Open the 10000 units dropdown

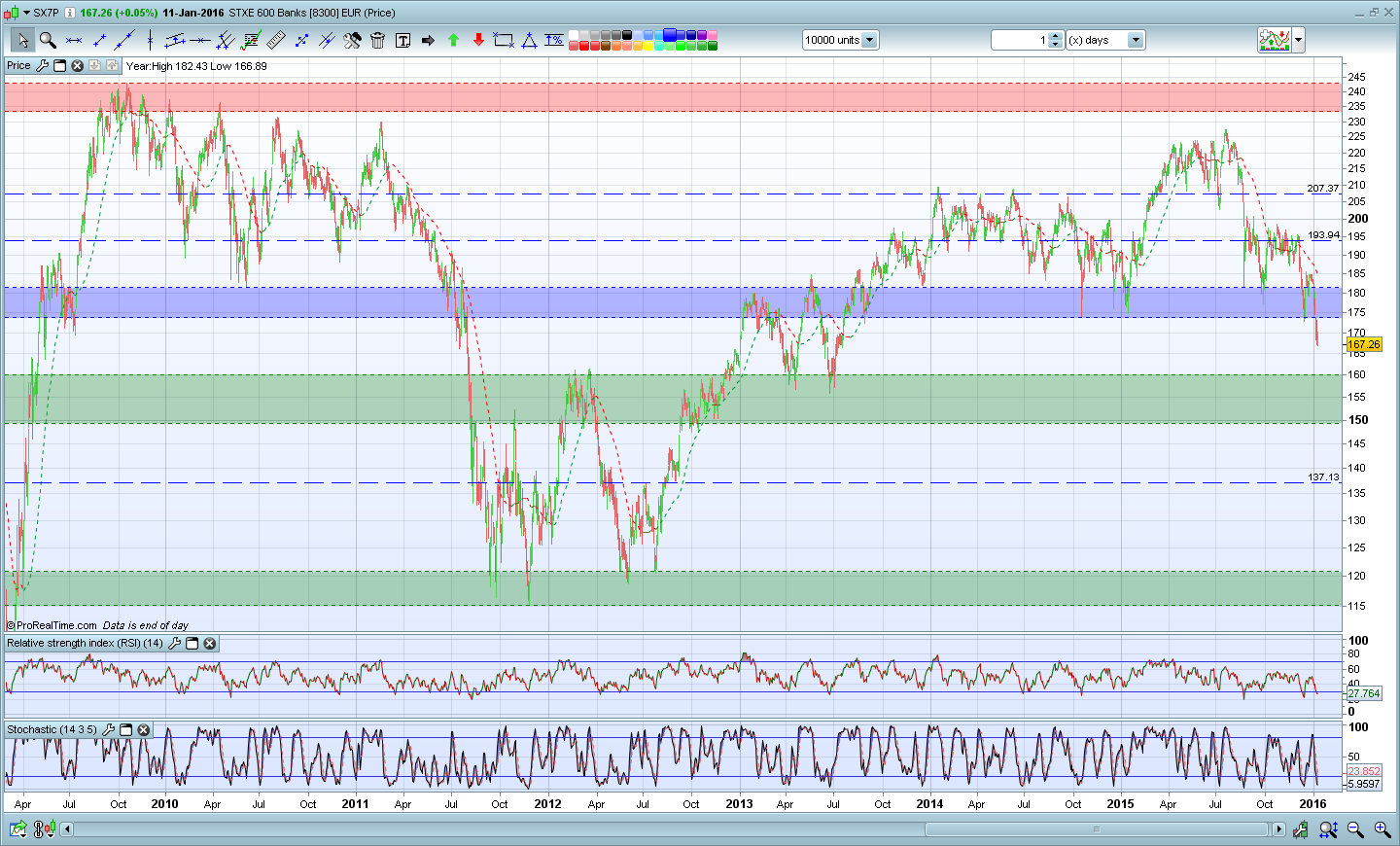tap(869, 40)
